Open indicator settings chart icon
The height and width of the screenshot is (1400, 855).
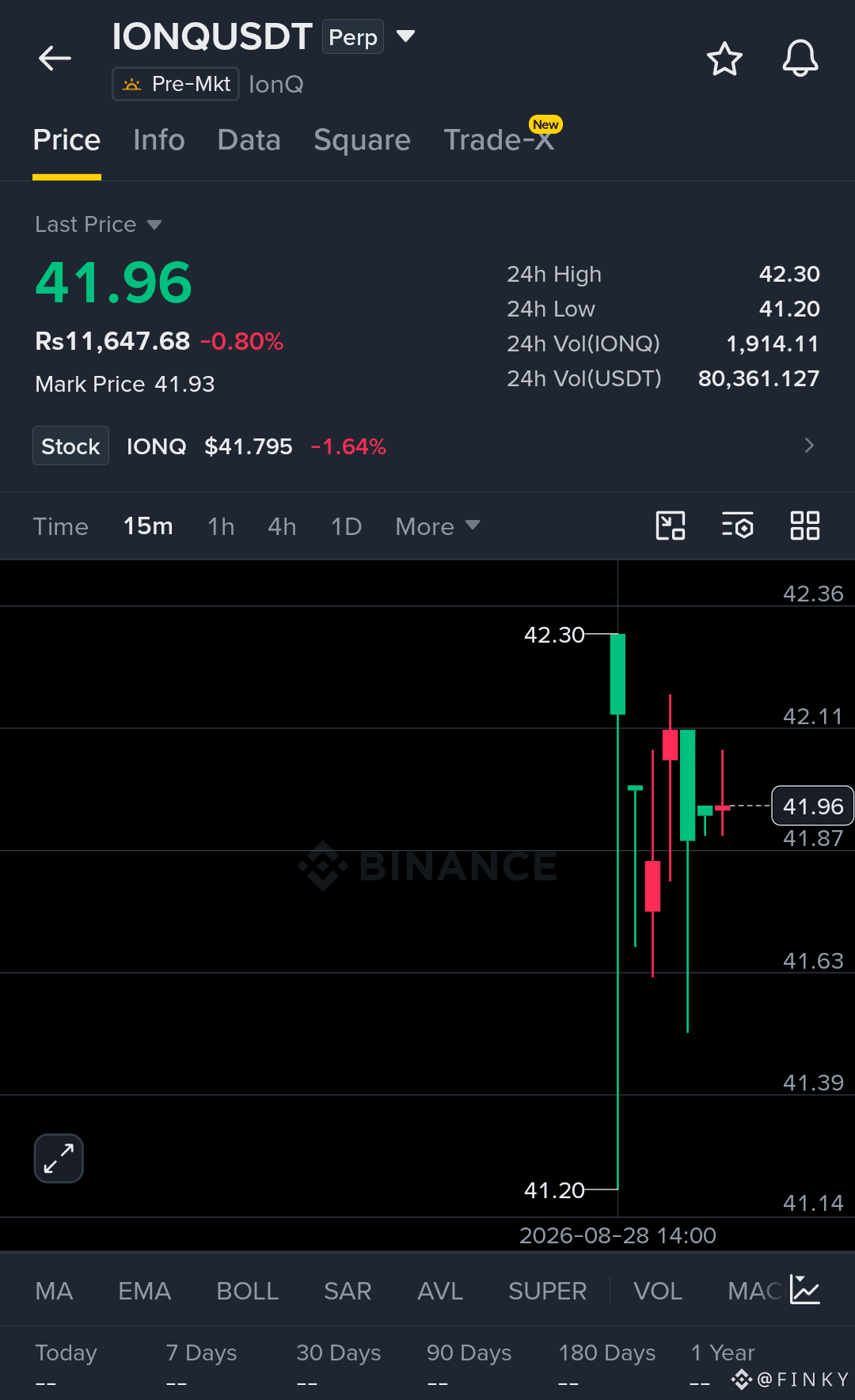point(805,1290)
